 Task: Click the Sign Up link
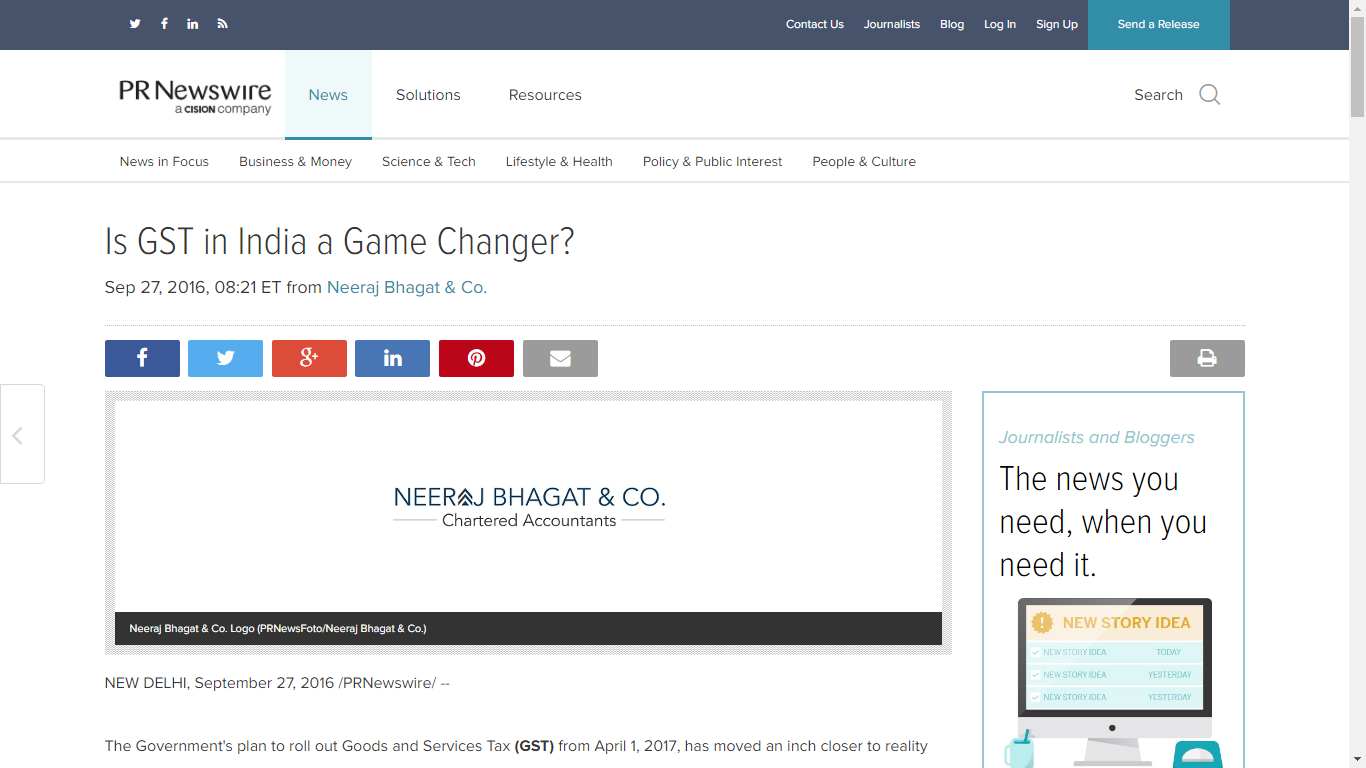(1057, 24)
